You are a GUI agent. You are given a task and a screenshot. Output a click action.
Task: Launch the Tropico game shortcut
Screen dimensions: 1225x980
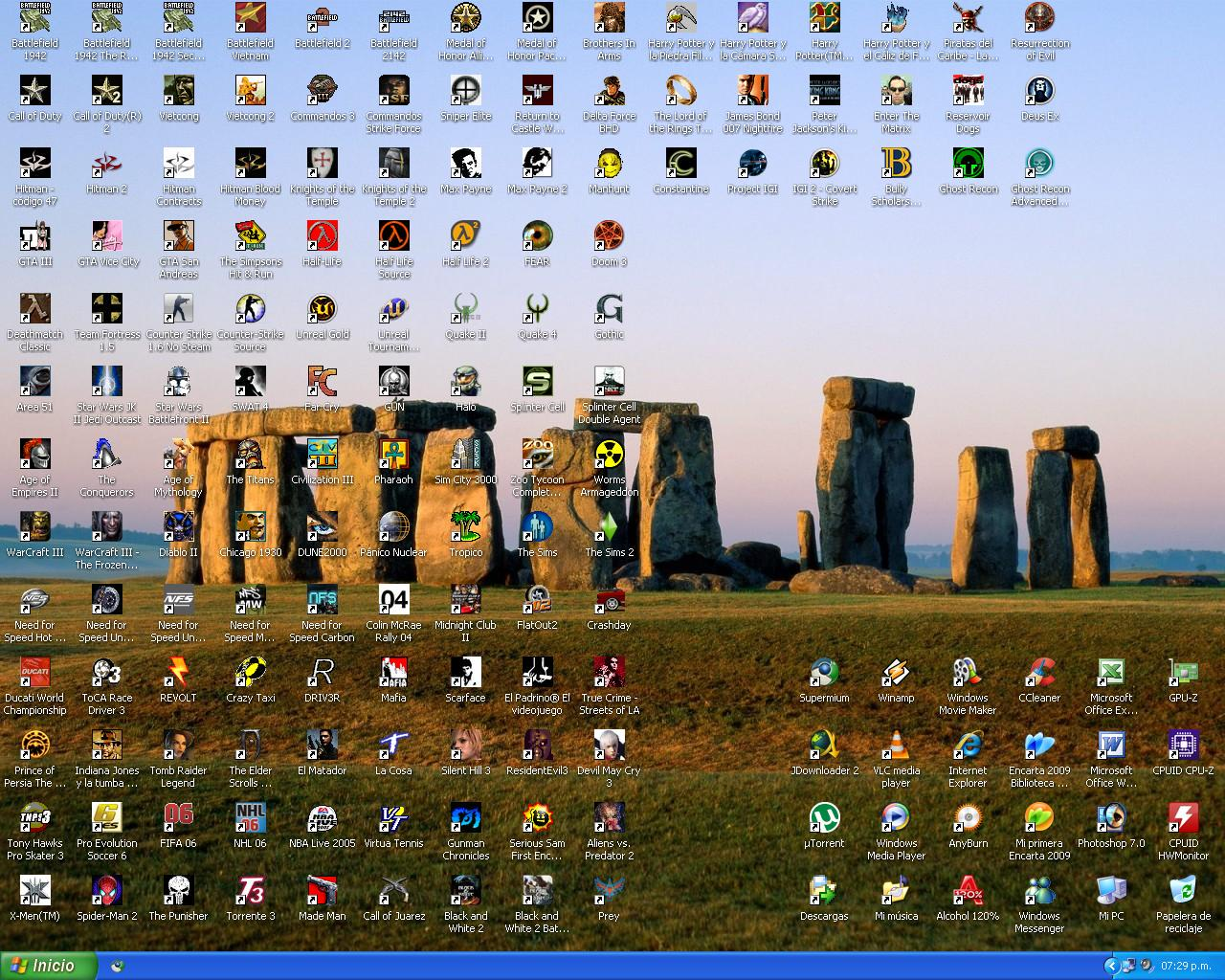[466, 536]
